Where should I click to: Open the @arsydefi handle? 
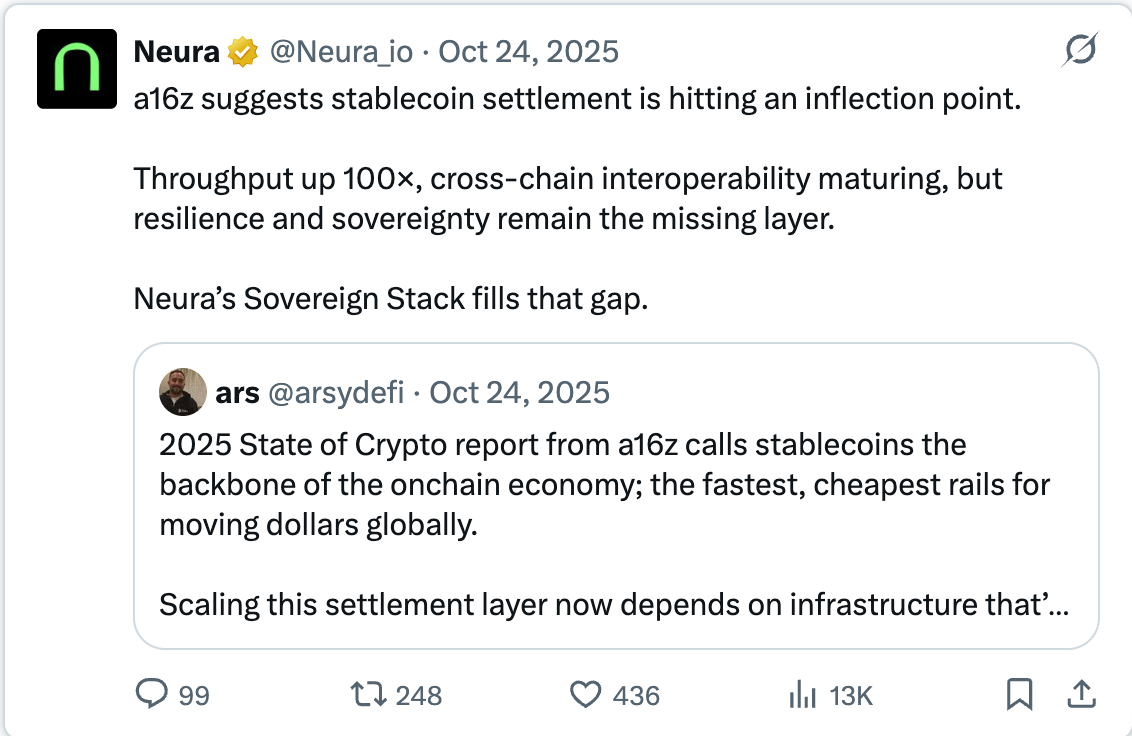click(336, 393)
